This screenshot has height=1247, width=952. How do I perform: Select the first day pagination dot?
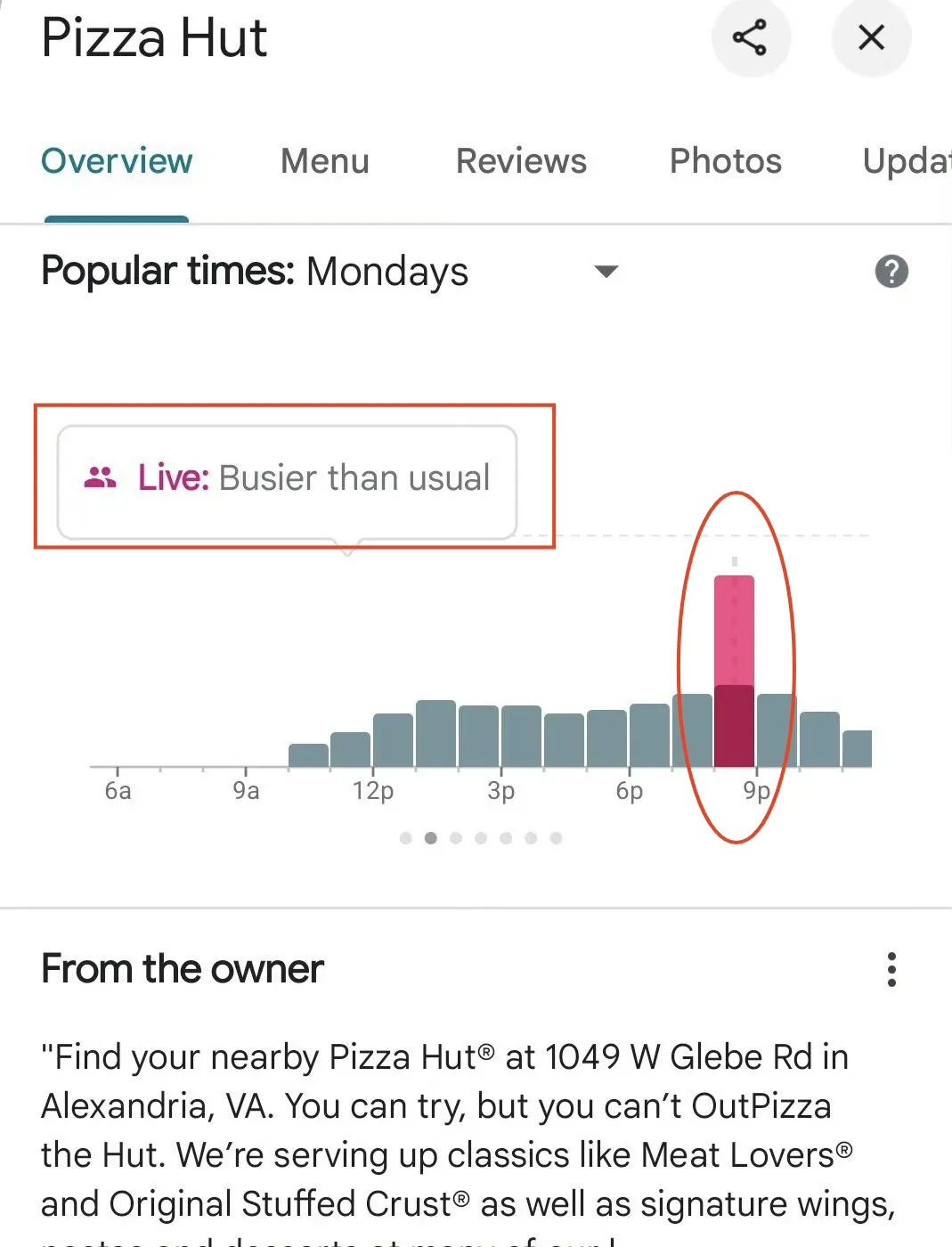tap(406, 838)
